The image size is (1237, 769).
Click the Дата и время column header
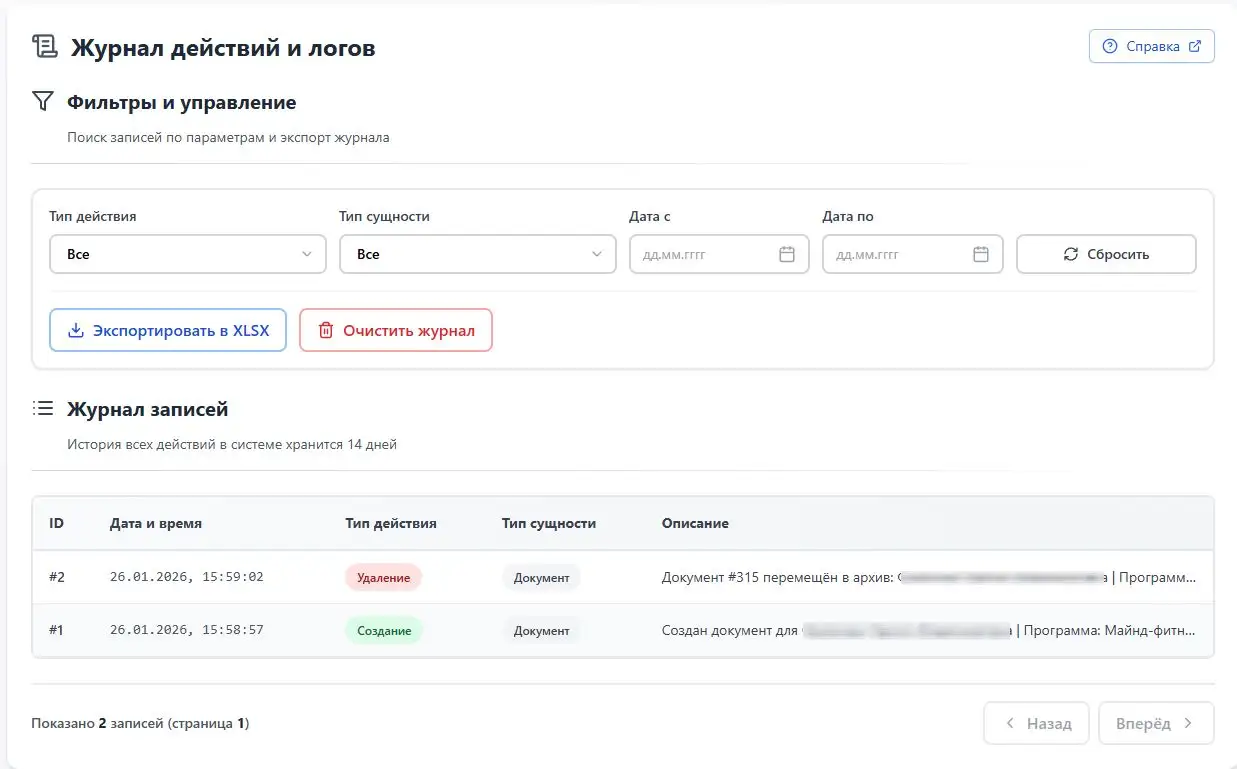tap(156, 523)
